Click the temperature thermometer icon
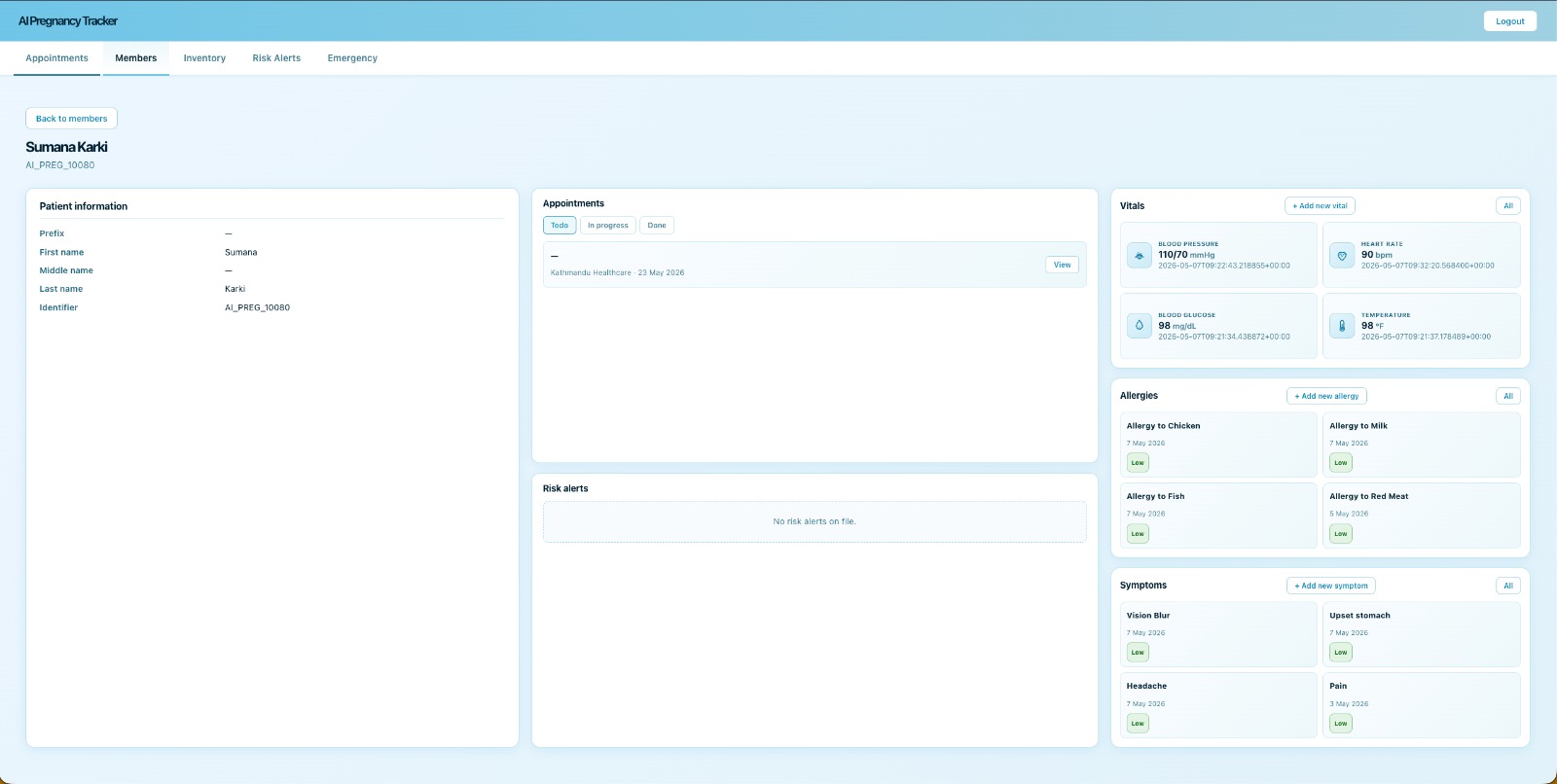Viewport: 1557px width, 784px height. (x=1342, y=326)
